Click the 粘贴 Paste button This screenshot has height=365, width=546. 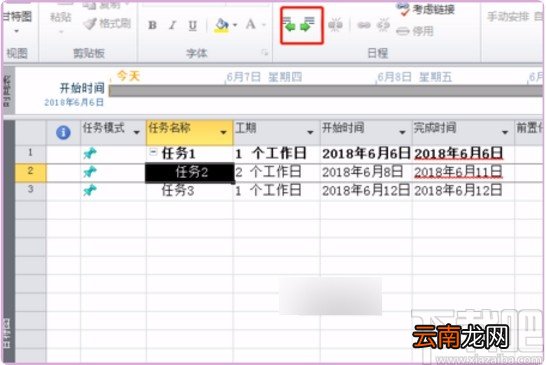point(61,17)
